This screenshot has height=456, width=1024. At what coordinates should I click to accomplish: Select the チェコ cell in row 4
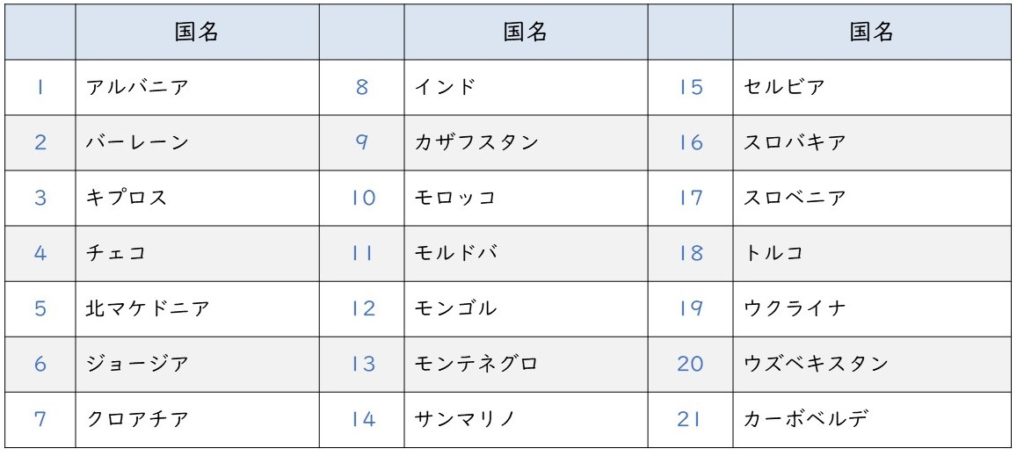pyautogui.click(x=197, y=253)
